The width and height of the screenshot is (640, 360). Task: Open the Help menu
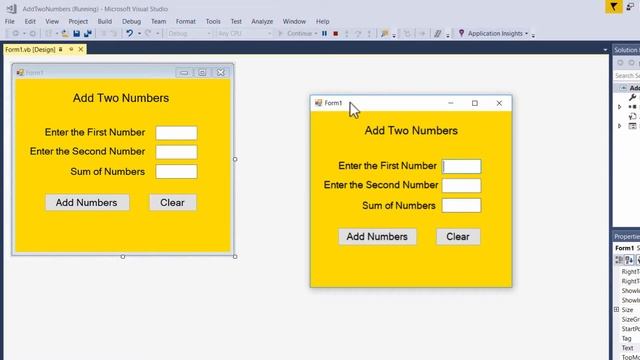[x=322, y=21]
